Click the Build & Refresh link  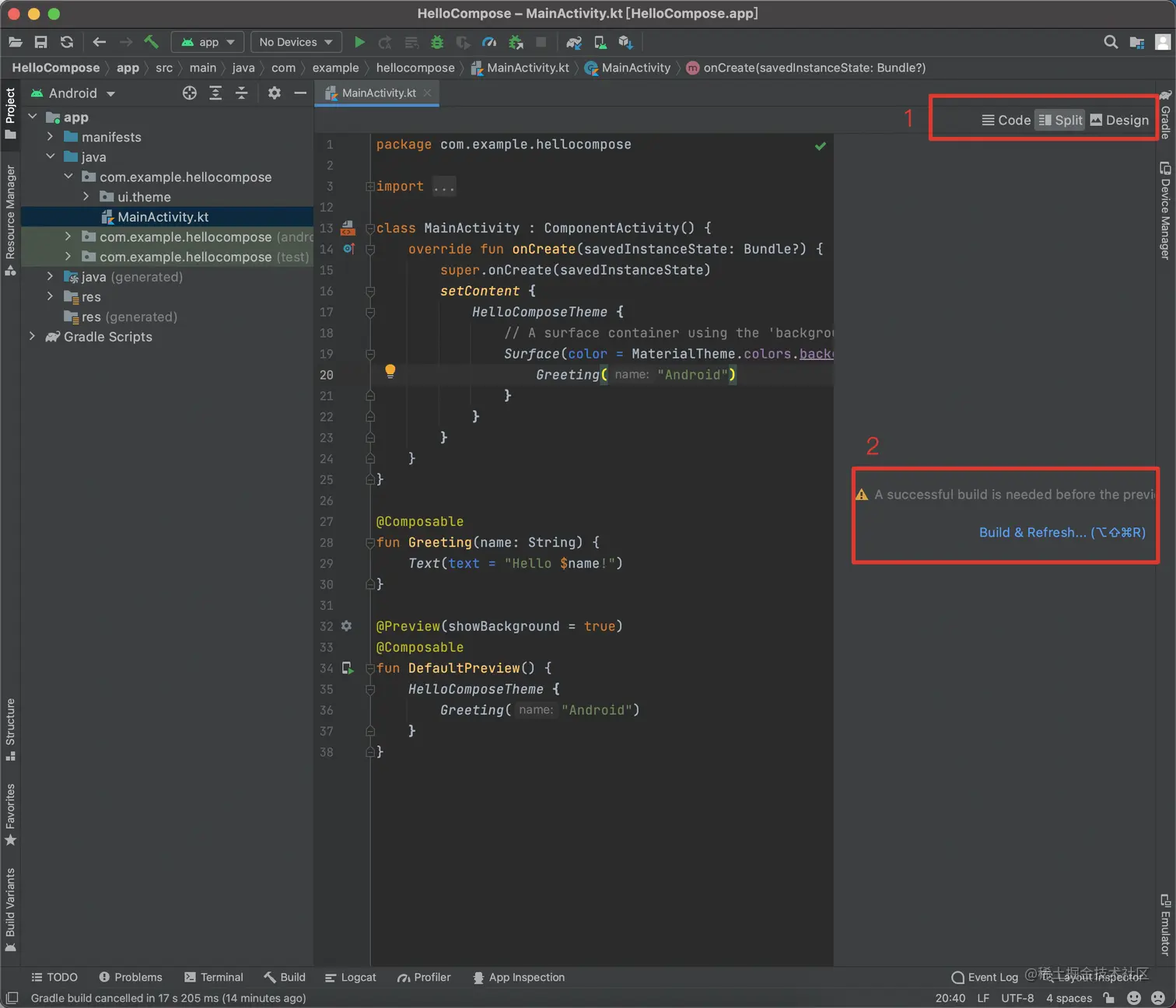pyautogui.click(x=1062, y=533)
